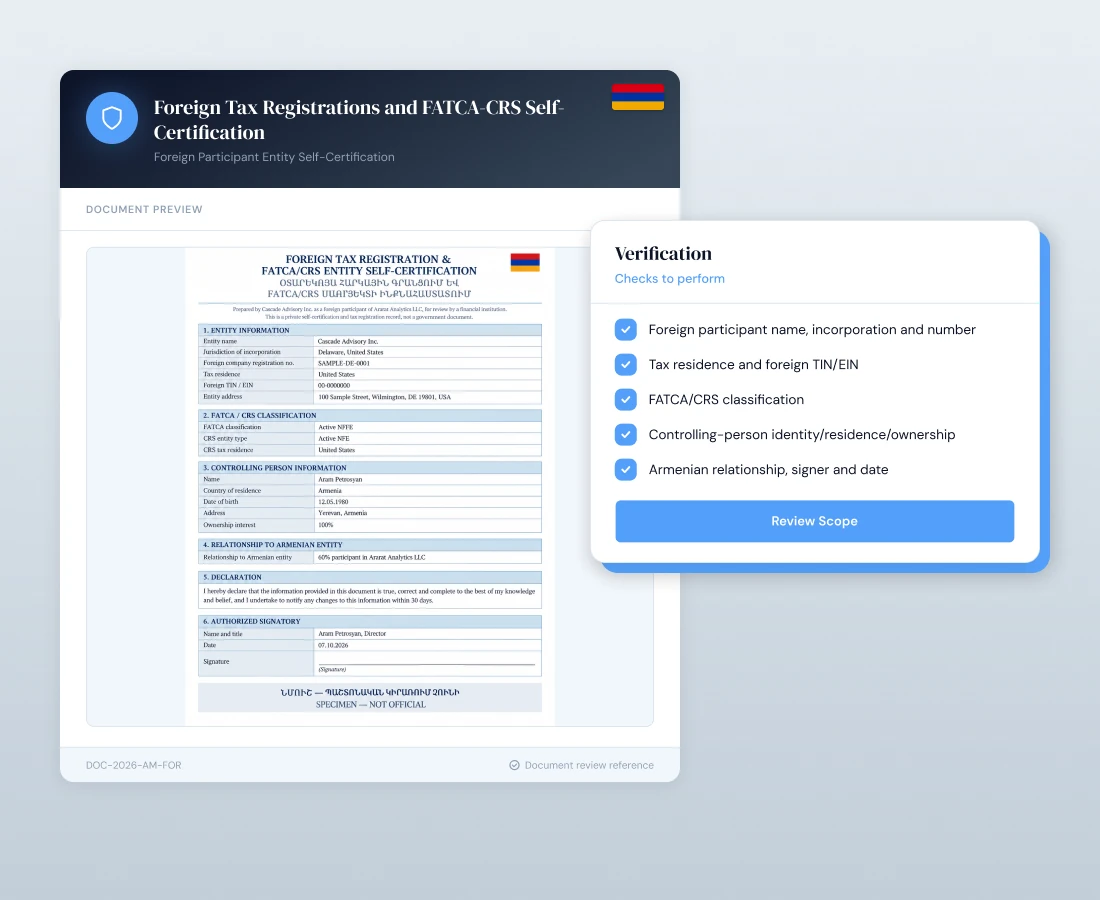Select the DOCUMENT PREVIEW section label

point(144,210)
